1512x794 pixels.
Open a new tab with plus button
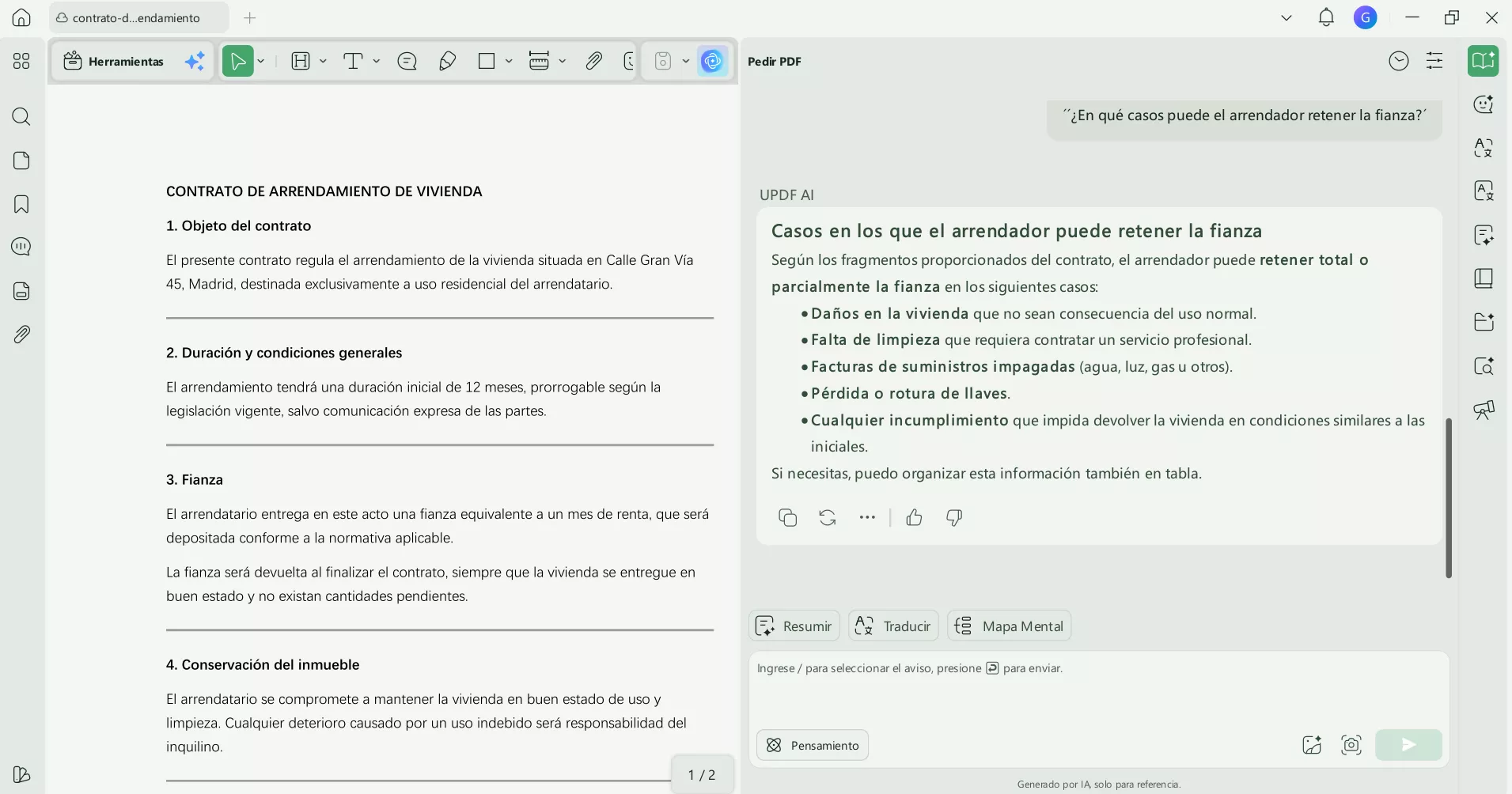pyautogui.click(x=250, y=17)
